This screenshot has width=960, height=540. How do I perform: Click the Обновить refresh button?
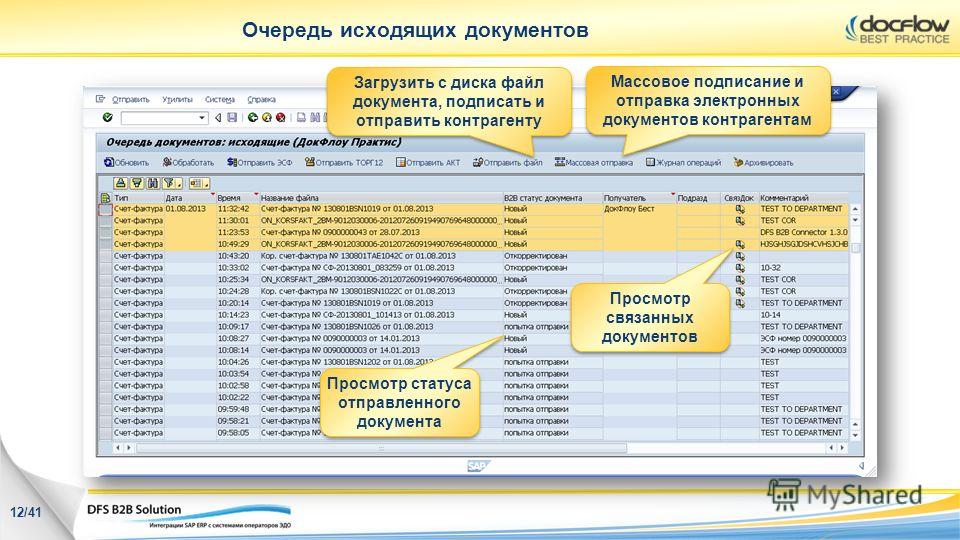[127, 162]
